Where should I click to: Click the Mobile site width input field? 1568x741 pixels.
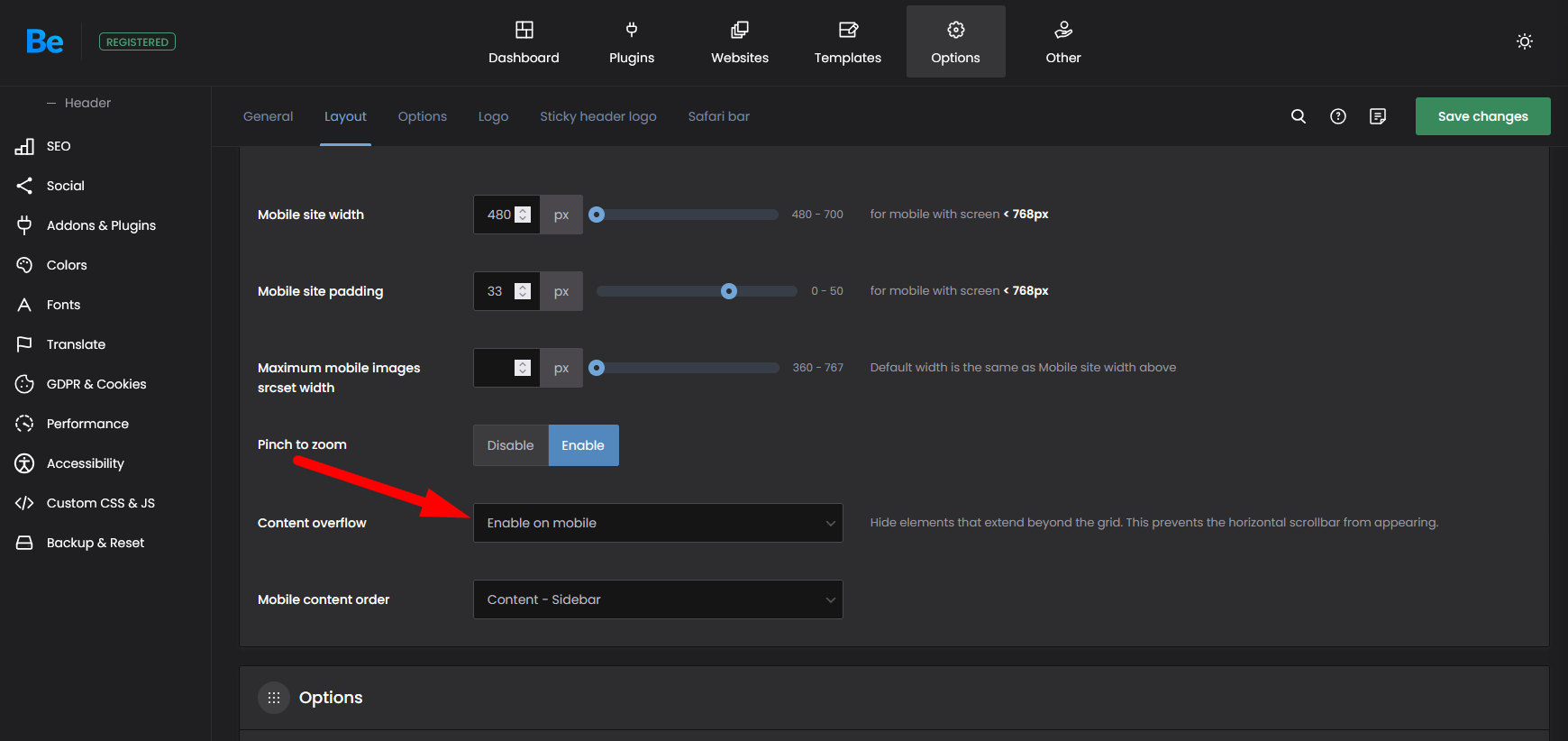pyautogui.click(x=506, y=215)
